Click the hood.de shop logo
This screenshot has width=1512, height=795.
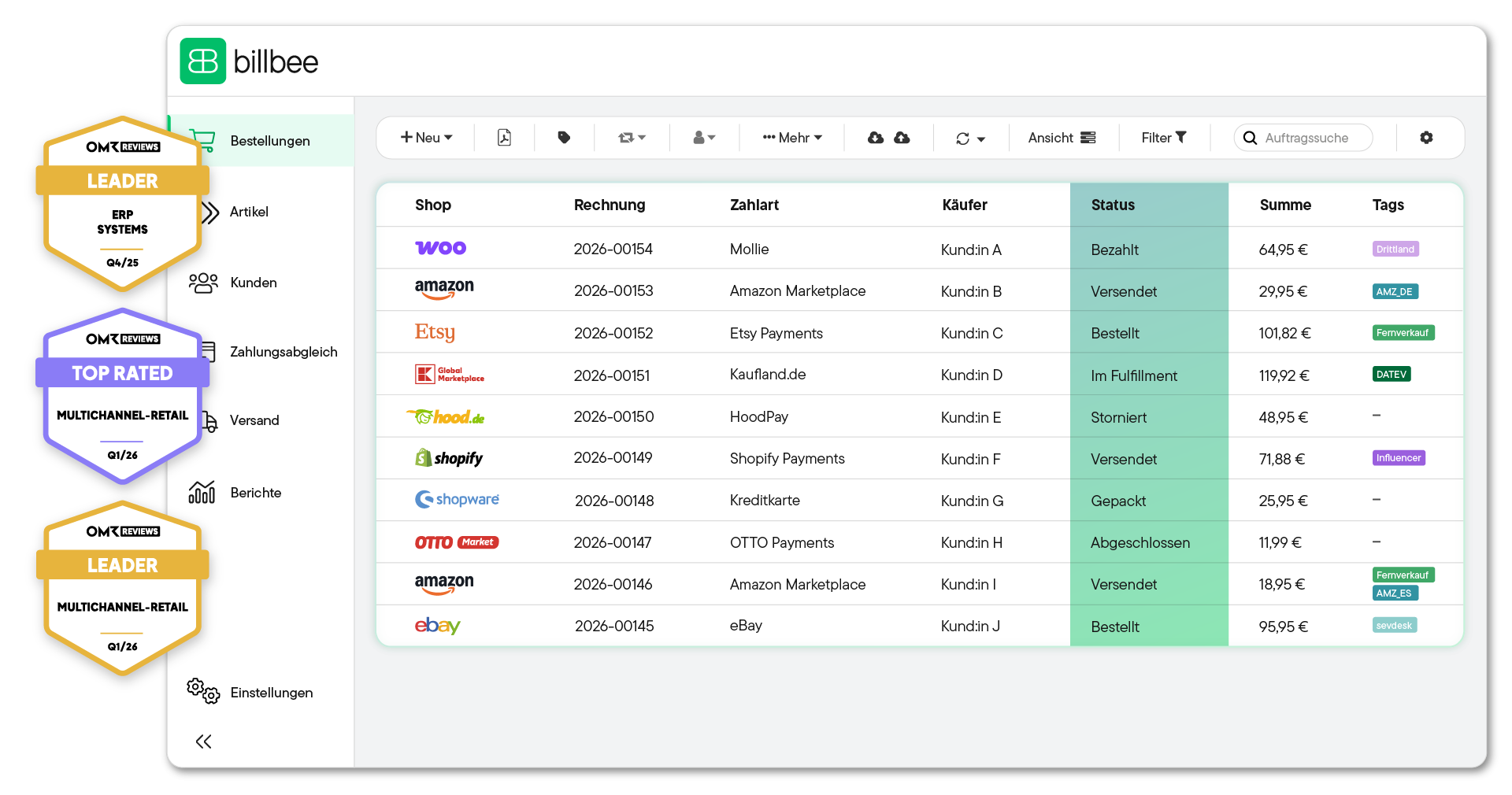[446, 416]
